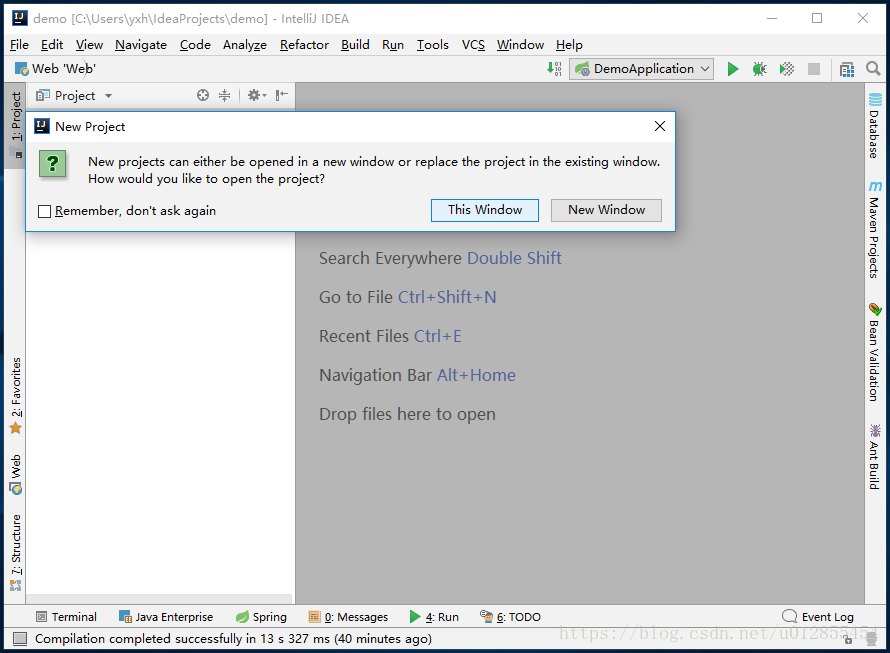Open the Refactor menu
The height and width of the screenshot is (653, 890).
(304, 45)
